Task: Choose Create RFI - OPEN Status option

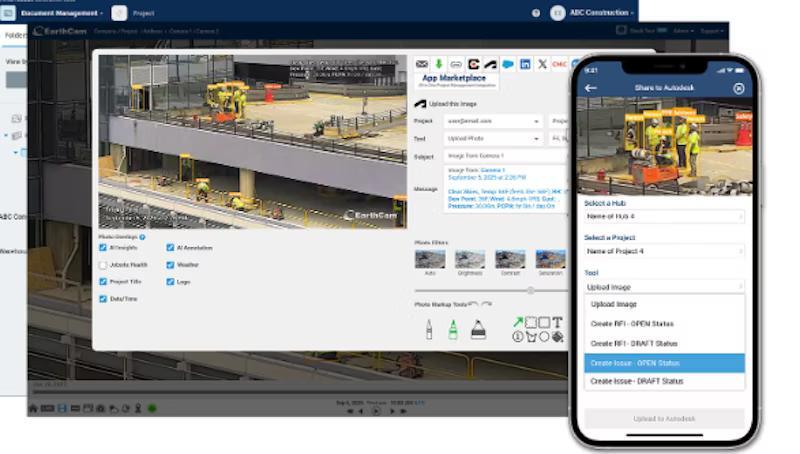Action: (664, 324)
